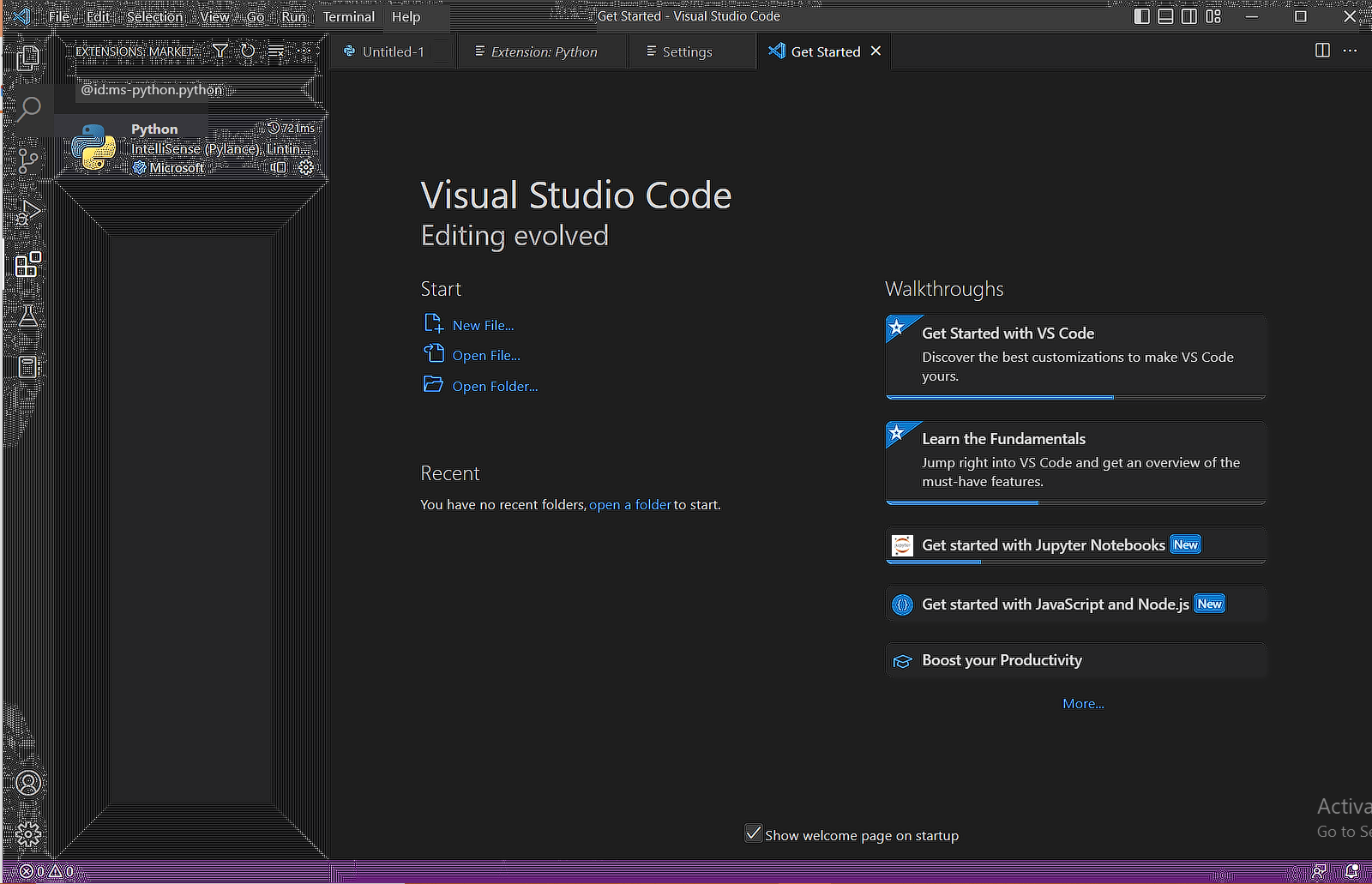Click the Python extension logo
The height and width of the screenshot is (884, 1372).
[94, 147]
